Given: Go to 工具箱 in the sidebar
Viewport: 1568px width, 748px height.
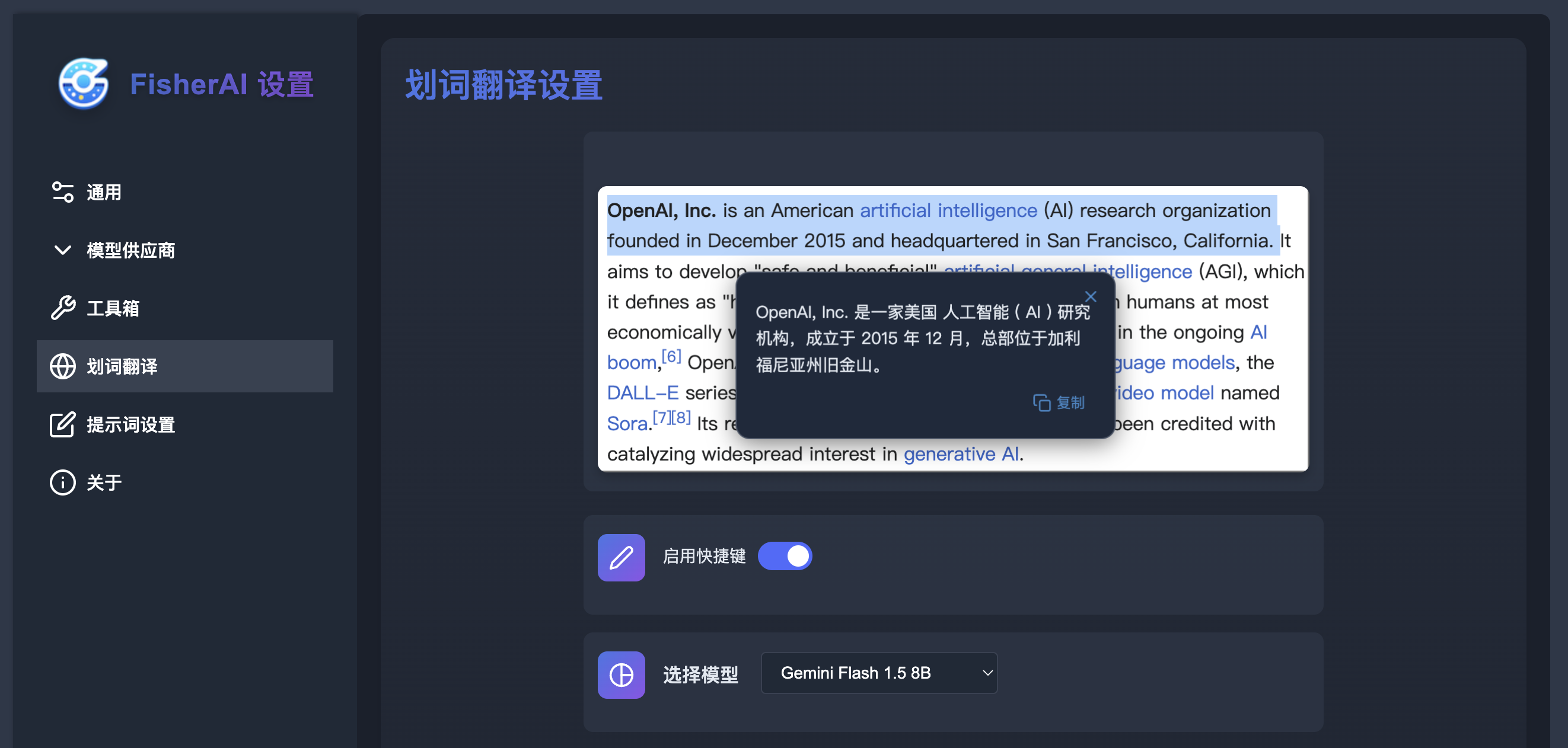Looking at the screenshot, I should pos(185,308).
